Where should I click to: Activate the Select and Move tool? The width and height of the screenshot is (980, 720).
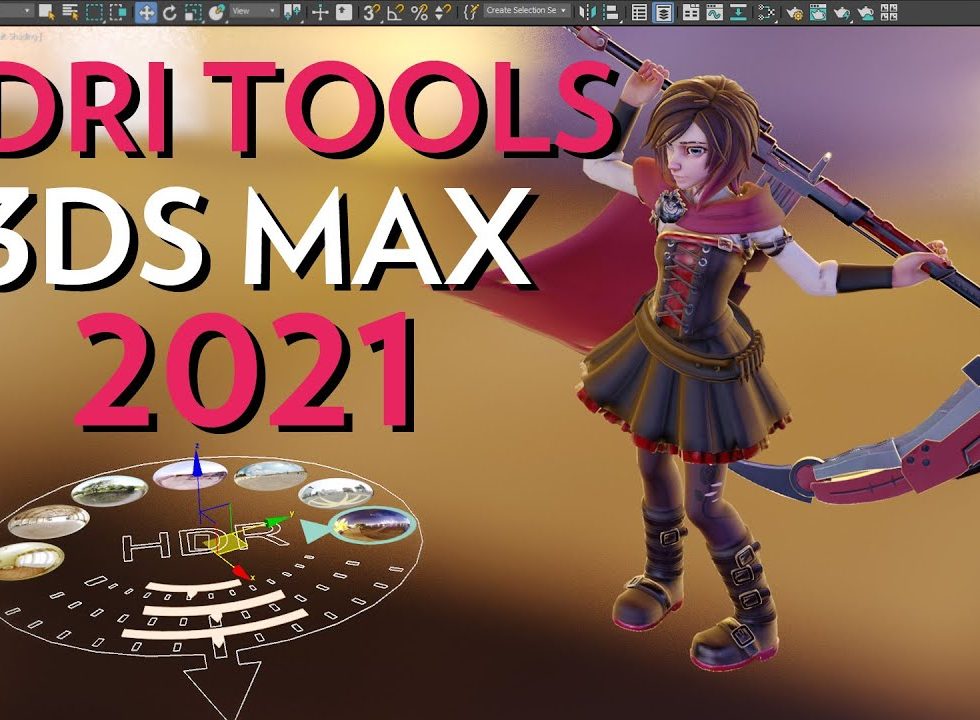tap(146, 11)
